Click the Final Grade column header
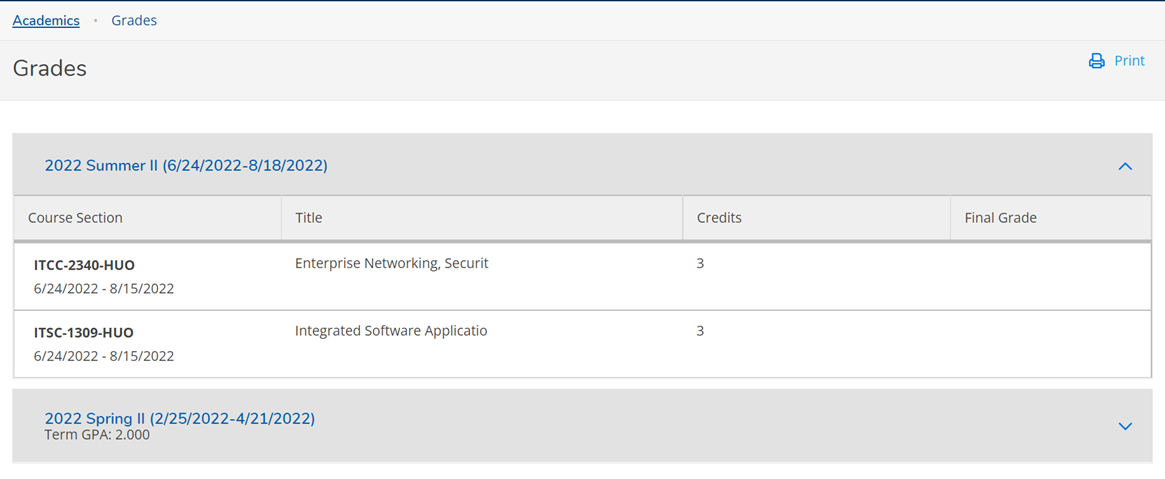1165x479 pixels. pos(1000,217)
